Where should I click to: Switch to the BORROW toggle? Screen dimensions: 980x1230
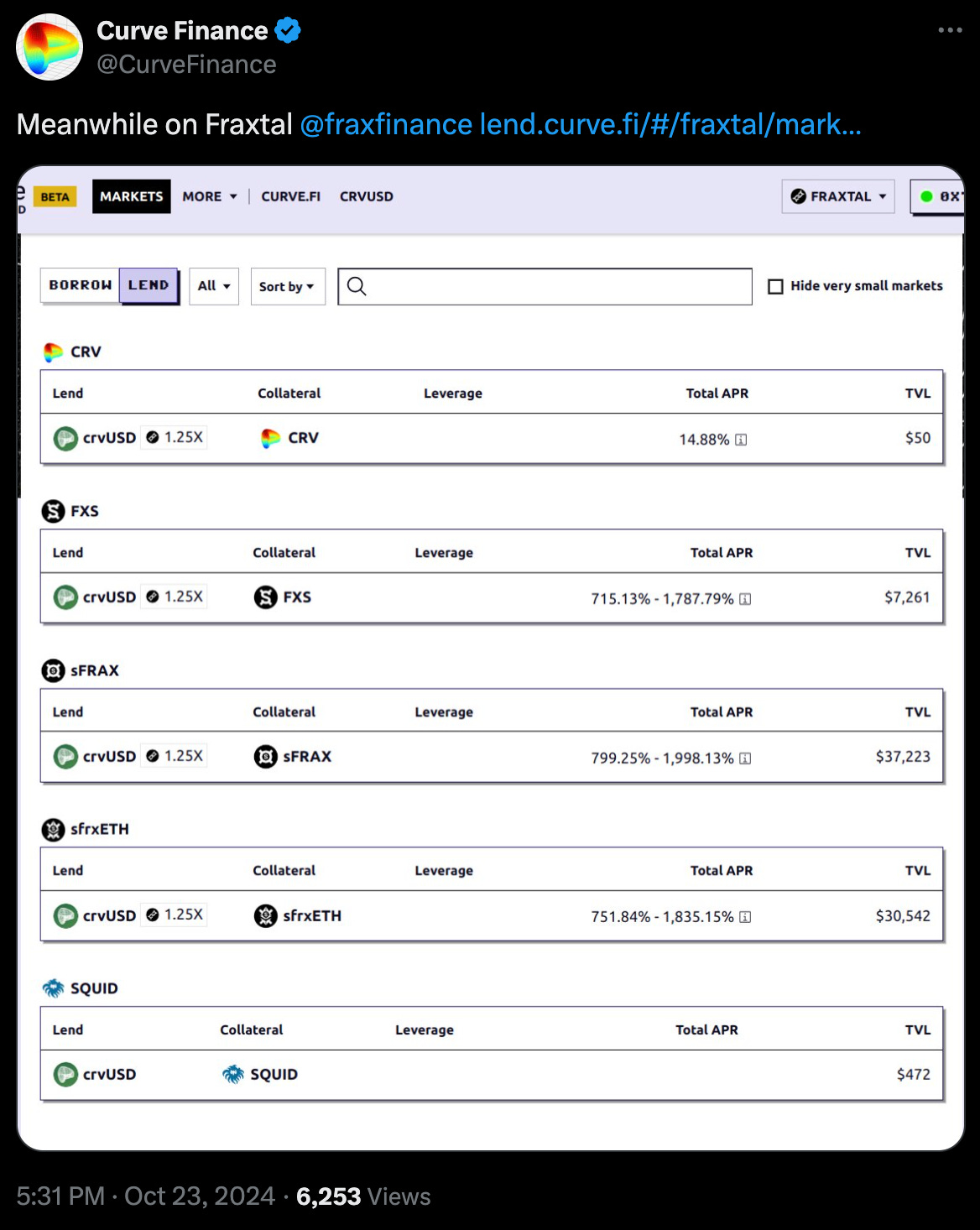[81, 285]
